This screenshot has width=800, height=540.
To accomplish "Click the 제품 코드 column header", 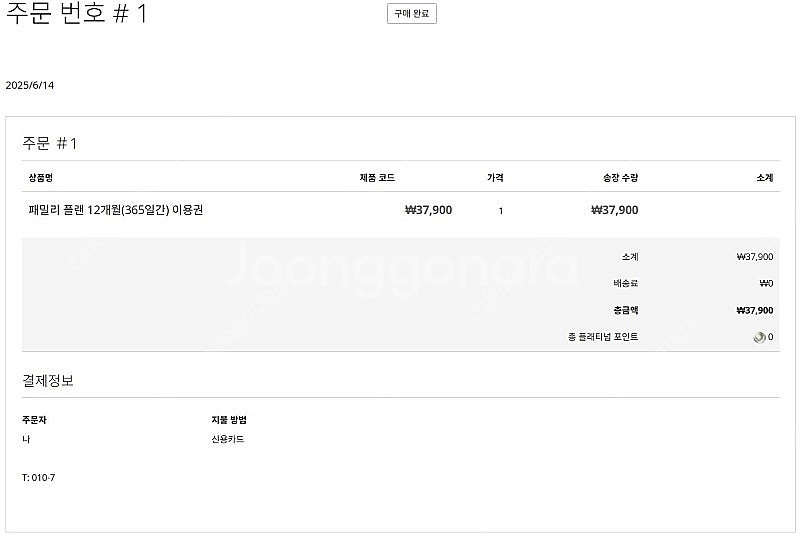I will coord(377,178).
